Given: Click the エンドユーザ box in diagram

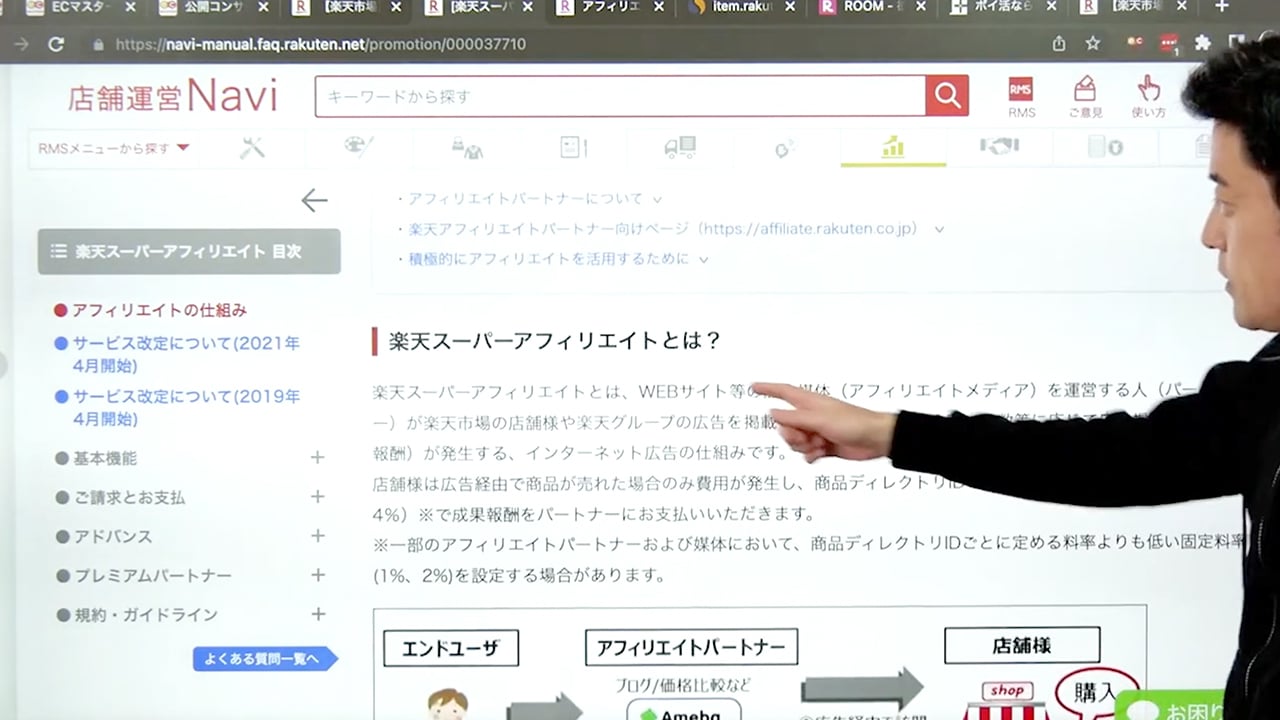Looking at the screenshot, I should pos(451,647).
